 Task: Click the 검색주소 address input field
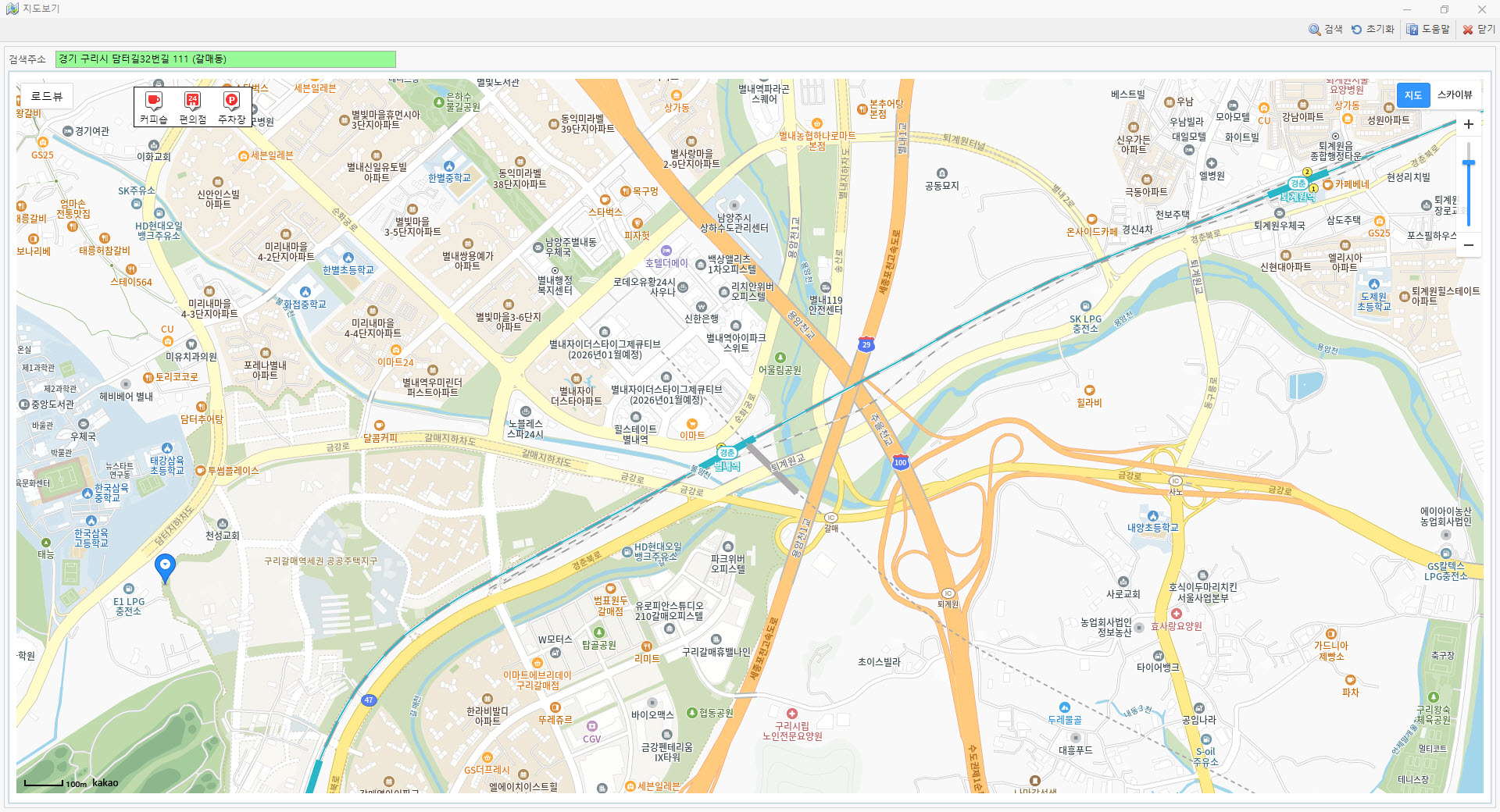[x=225, y=59]
